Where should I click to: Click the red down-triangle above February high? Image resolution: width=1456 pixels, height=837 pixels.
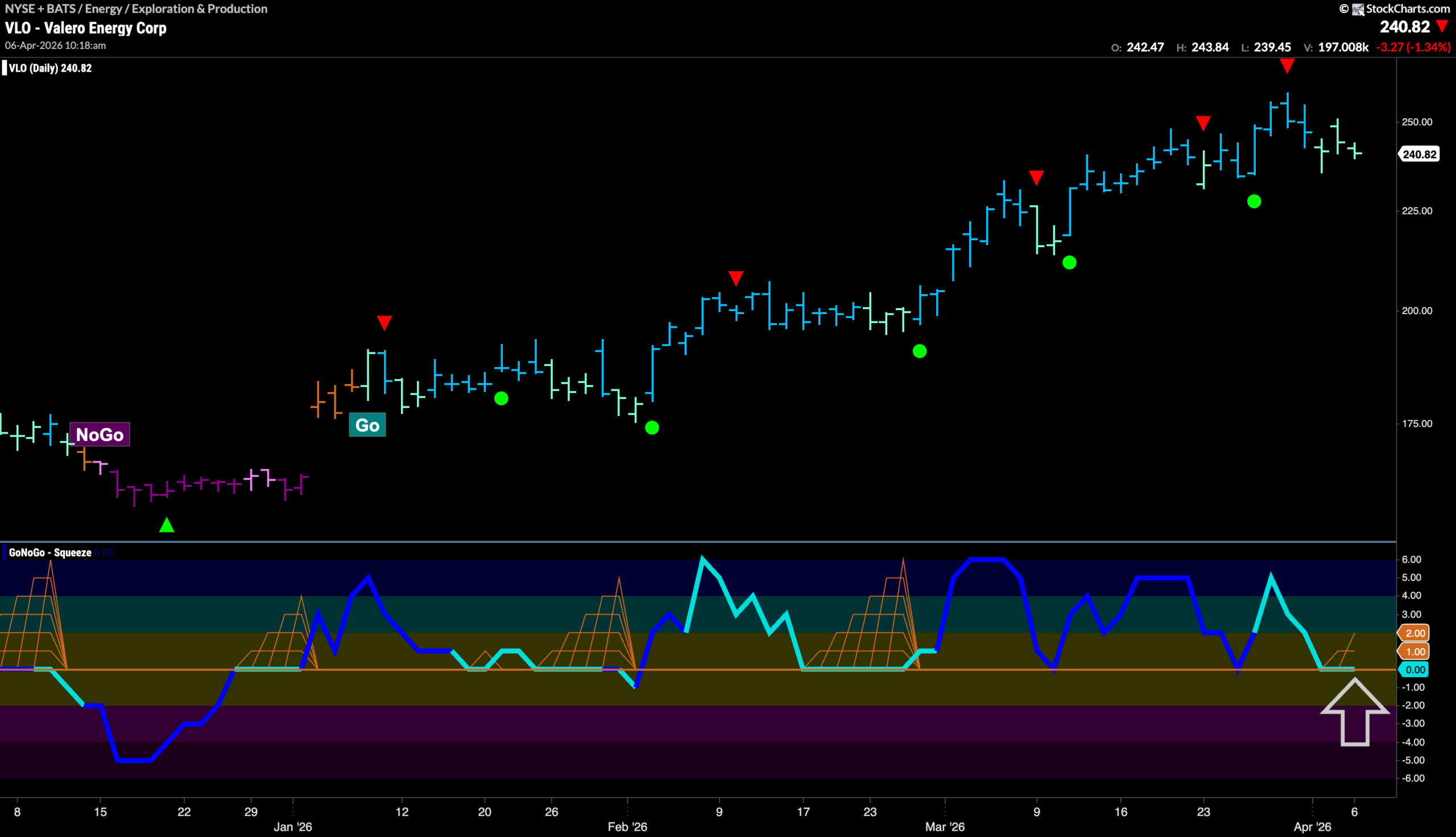click(x=736, y=278)
